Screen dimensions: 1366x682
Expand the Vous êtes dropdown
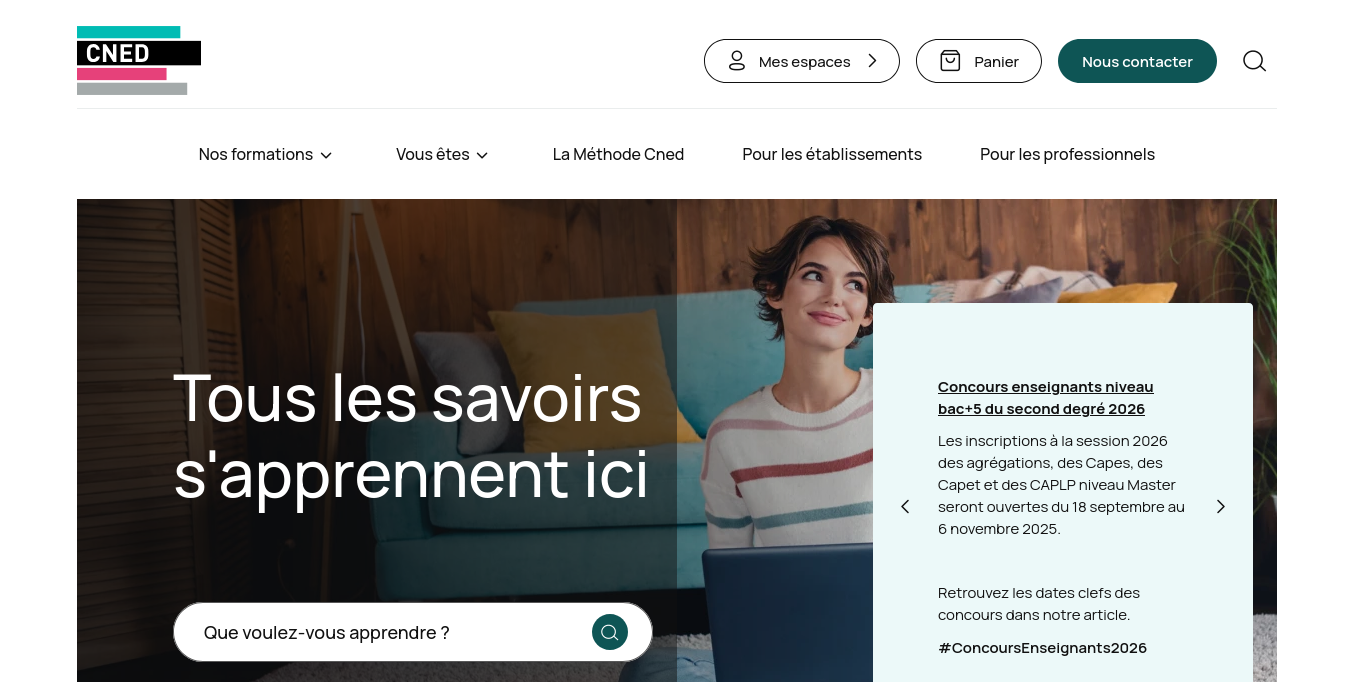[442, 154]
